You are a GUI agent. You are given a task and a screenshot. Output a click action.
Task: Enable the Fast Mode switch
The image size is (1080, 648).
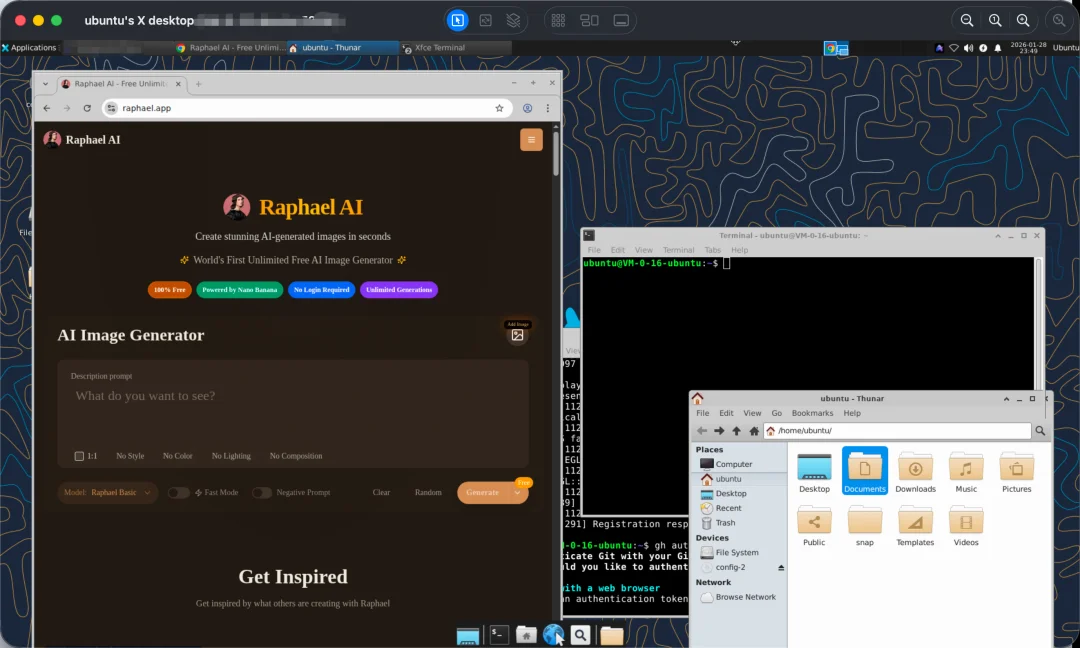pyautogui.click(x=179, y=493)
